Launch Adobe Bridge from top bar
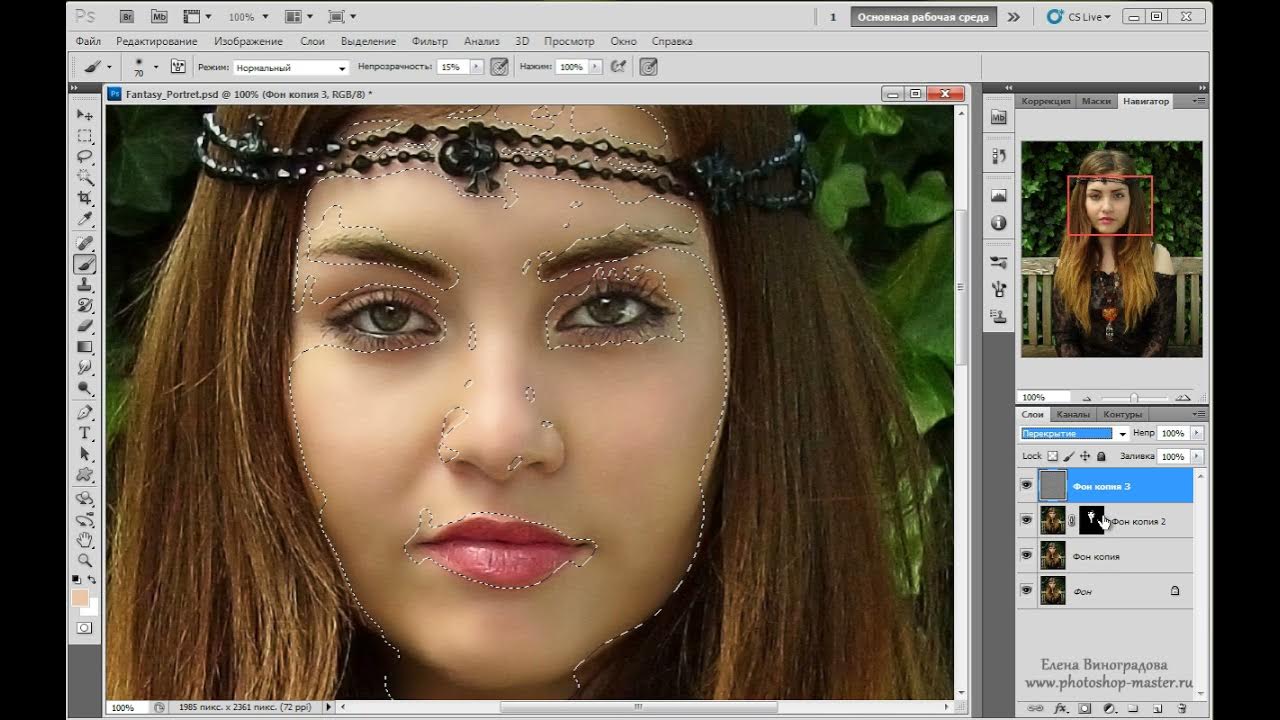1280x720 pixels. click(127, 17)
